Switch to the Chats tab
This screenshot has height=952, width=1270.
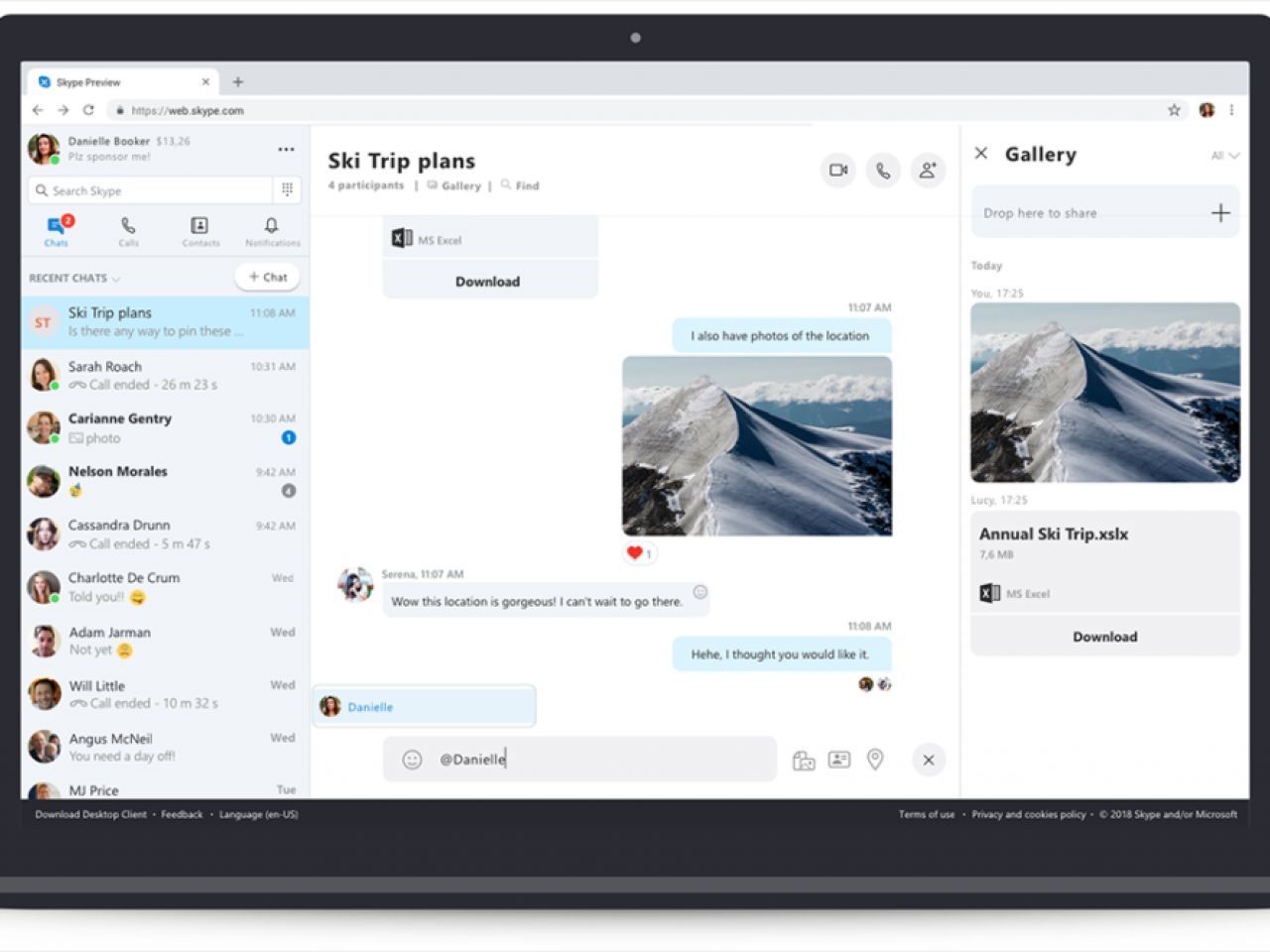coord(57,232)
